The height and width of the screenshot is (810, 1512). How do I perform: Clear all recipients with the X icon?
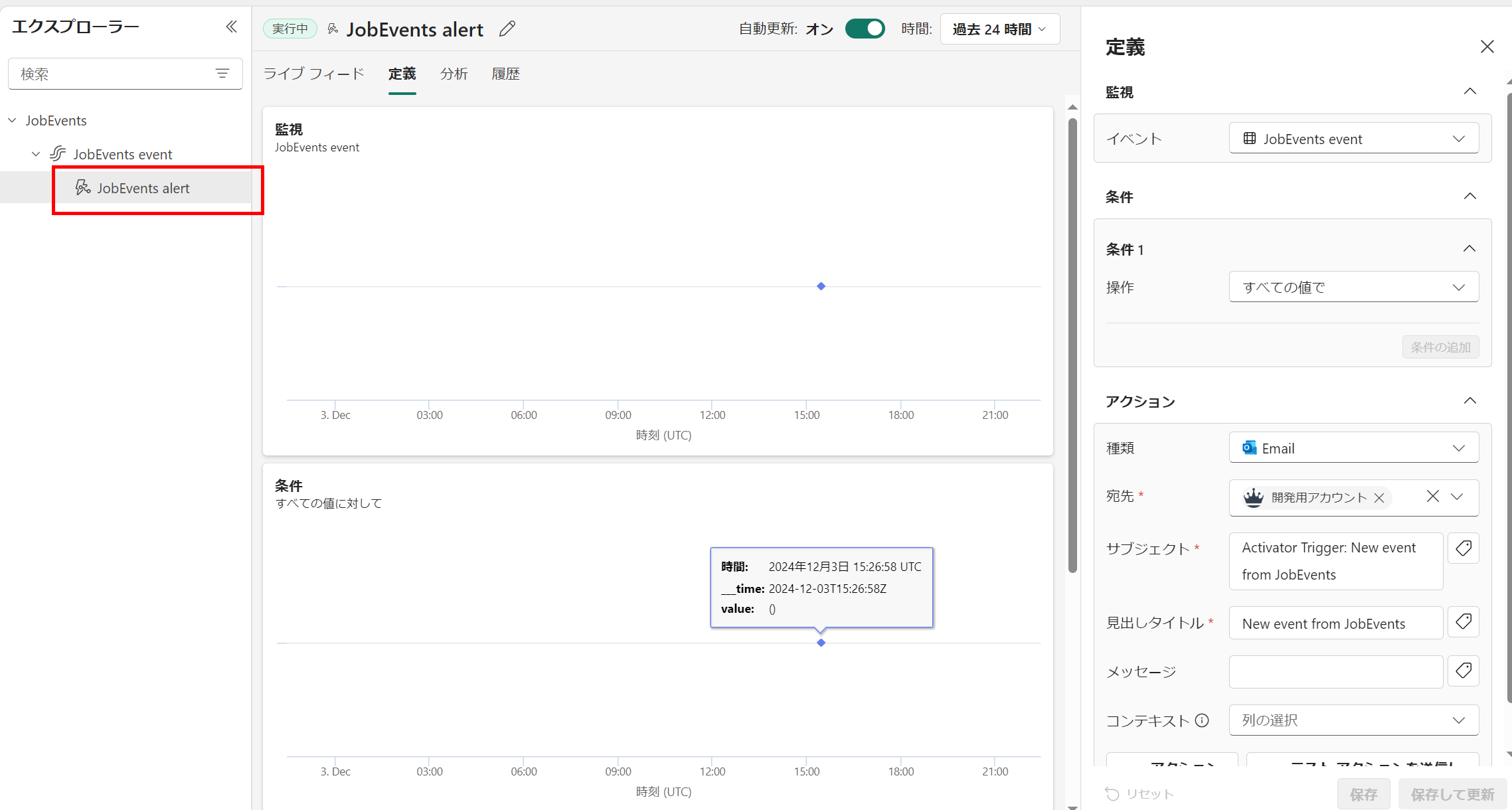pos(1433,497)
